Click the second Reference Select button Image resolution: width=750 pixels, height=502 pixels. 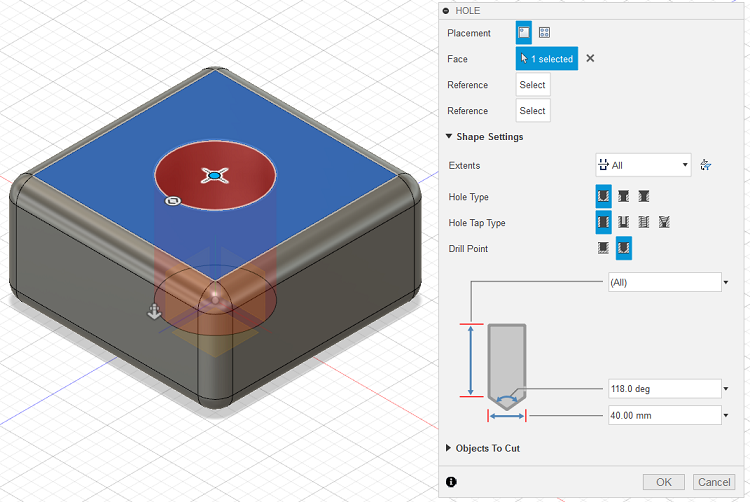[533, 110]
